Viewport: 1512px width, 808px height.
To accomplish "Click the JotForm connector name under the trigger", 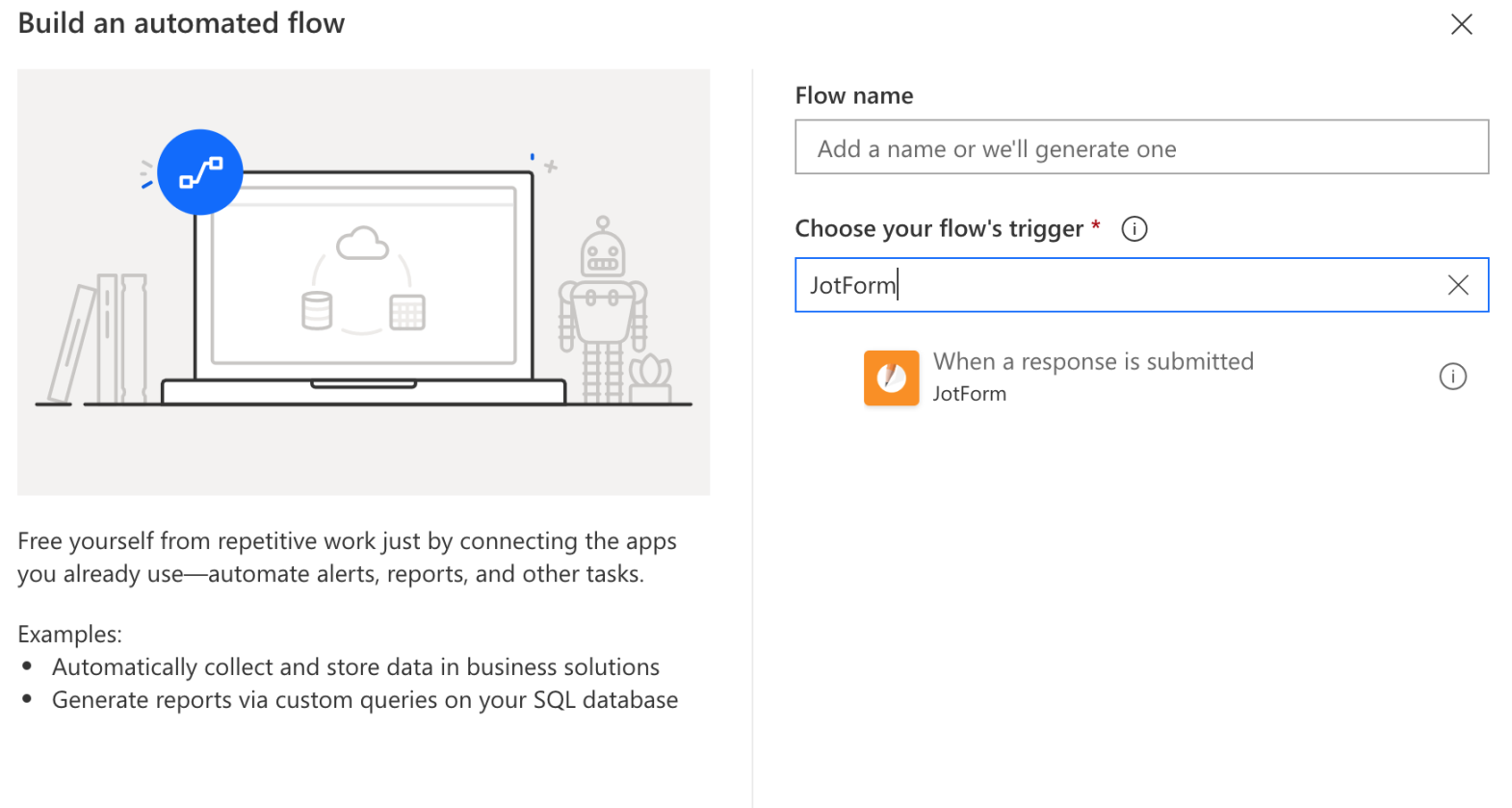I will (x=969, y=394).
